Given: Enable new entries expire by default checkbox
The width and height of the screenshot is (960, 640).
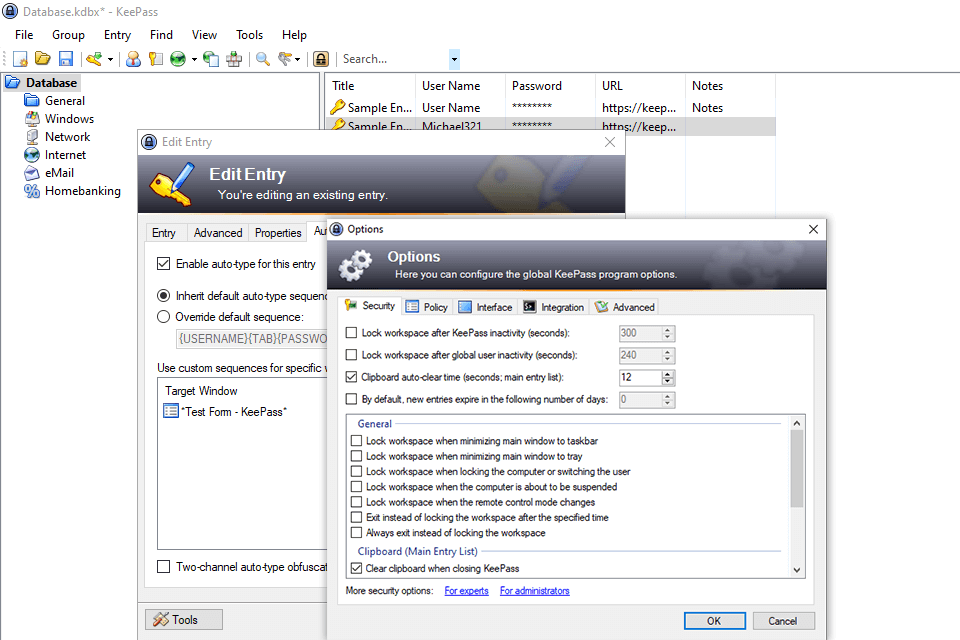Looking at the screenshot, I should [351, 399].
